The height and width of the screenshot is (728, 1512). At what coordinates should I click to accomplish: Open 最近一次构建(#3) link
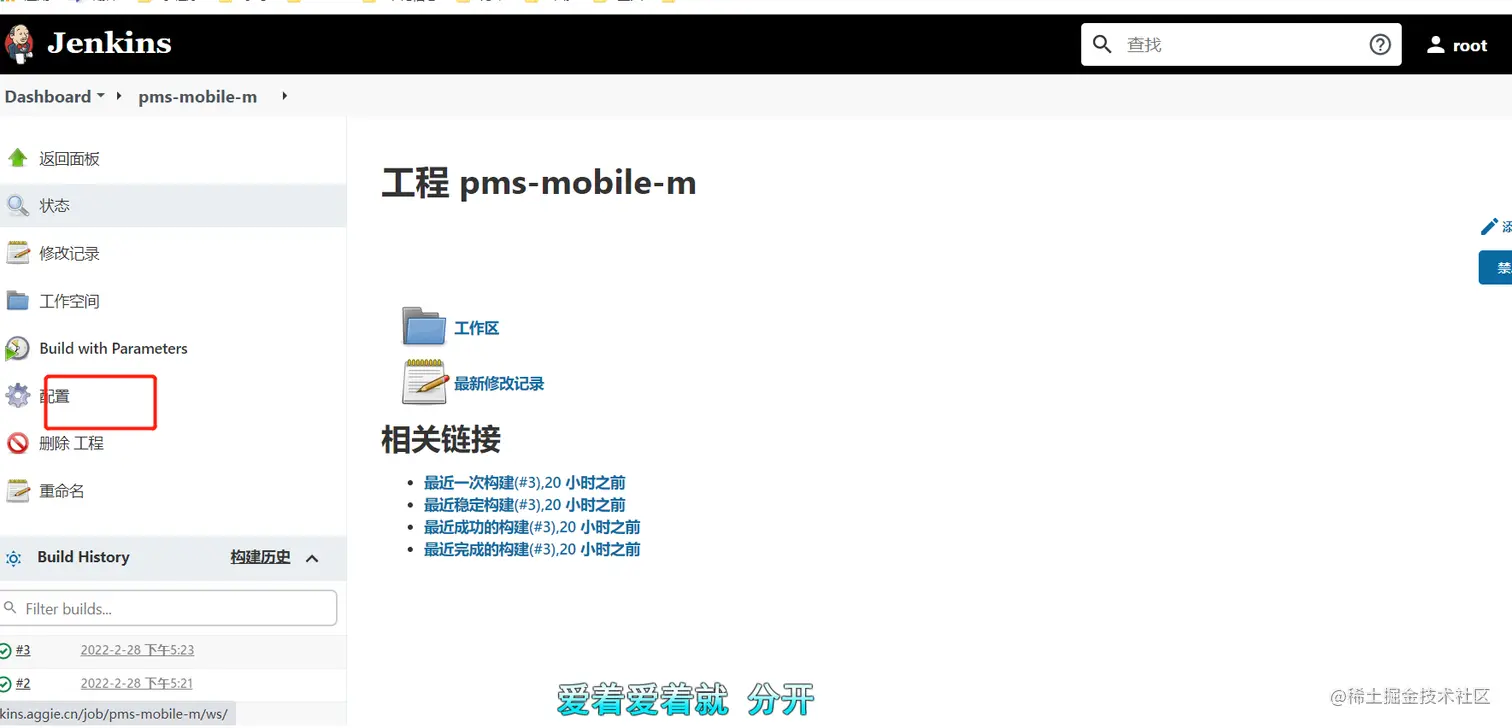click(x=525, y=483)
